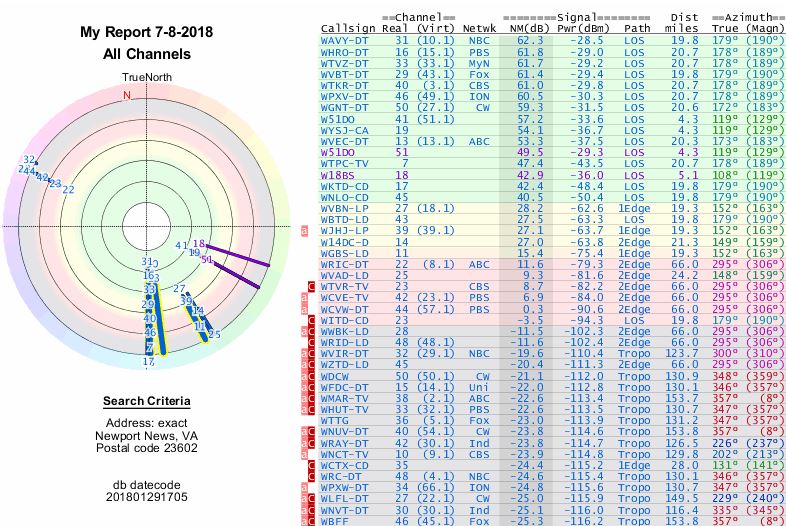786x526 pixels.
Task: Click the red N north marker
Action: (127, 96)
